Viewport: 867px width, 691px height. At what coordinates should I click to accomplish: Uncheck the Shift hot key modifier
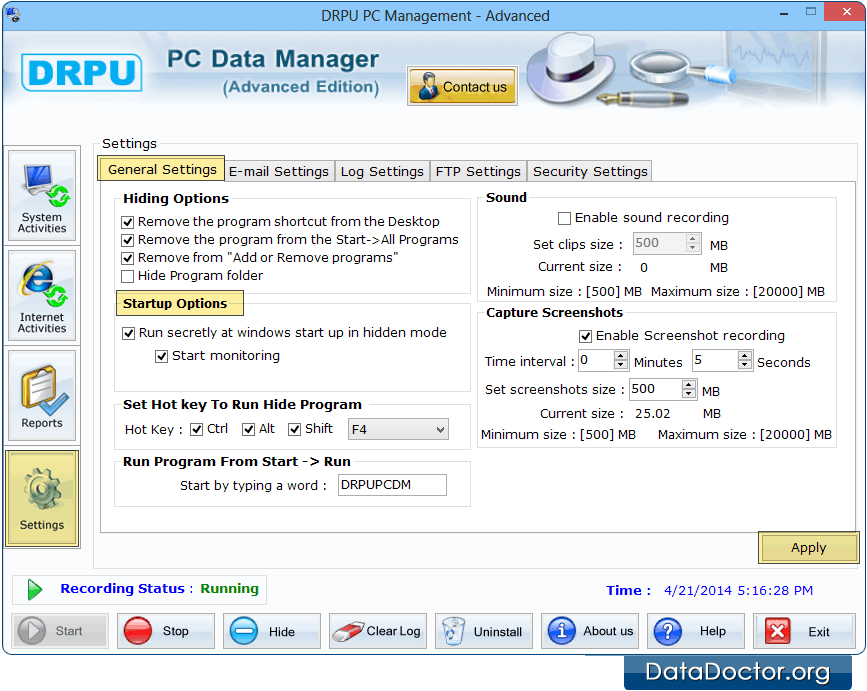pos(294,430)
